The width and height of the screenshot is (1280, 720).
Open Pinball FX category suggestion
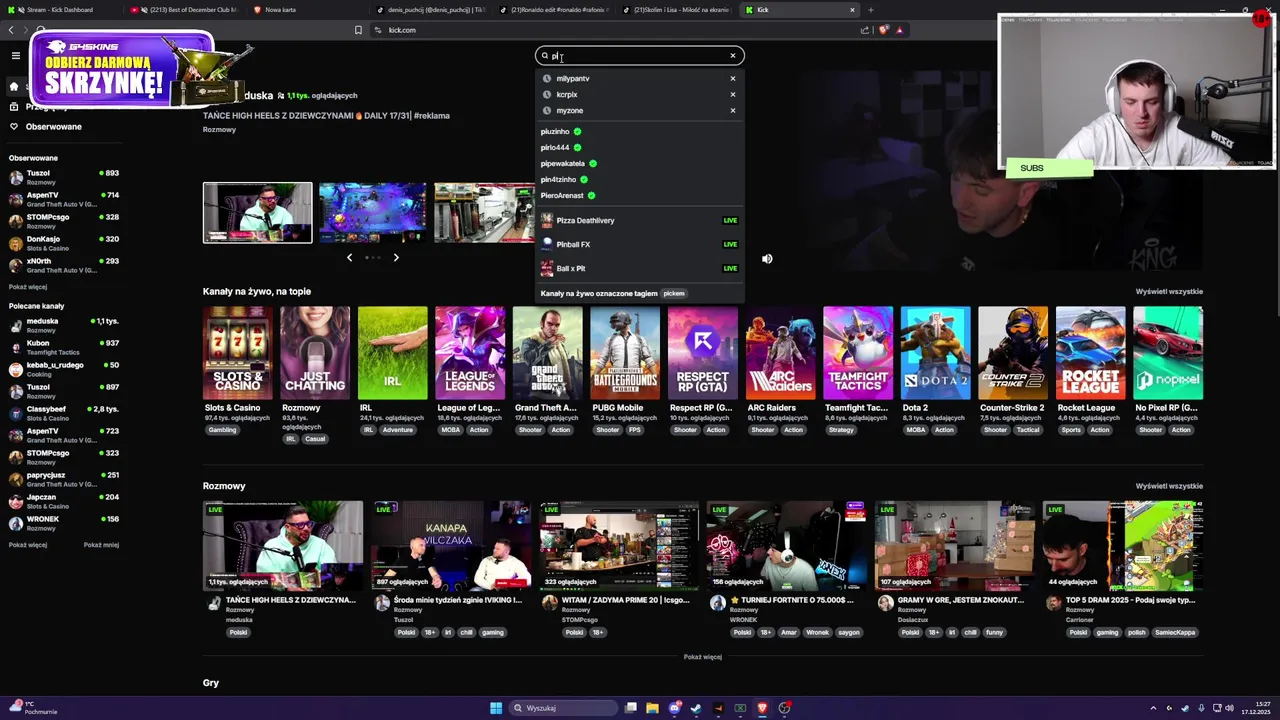pyautogui.click(x=639, y=244)
